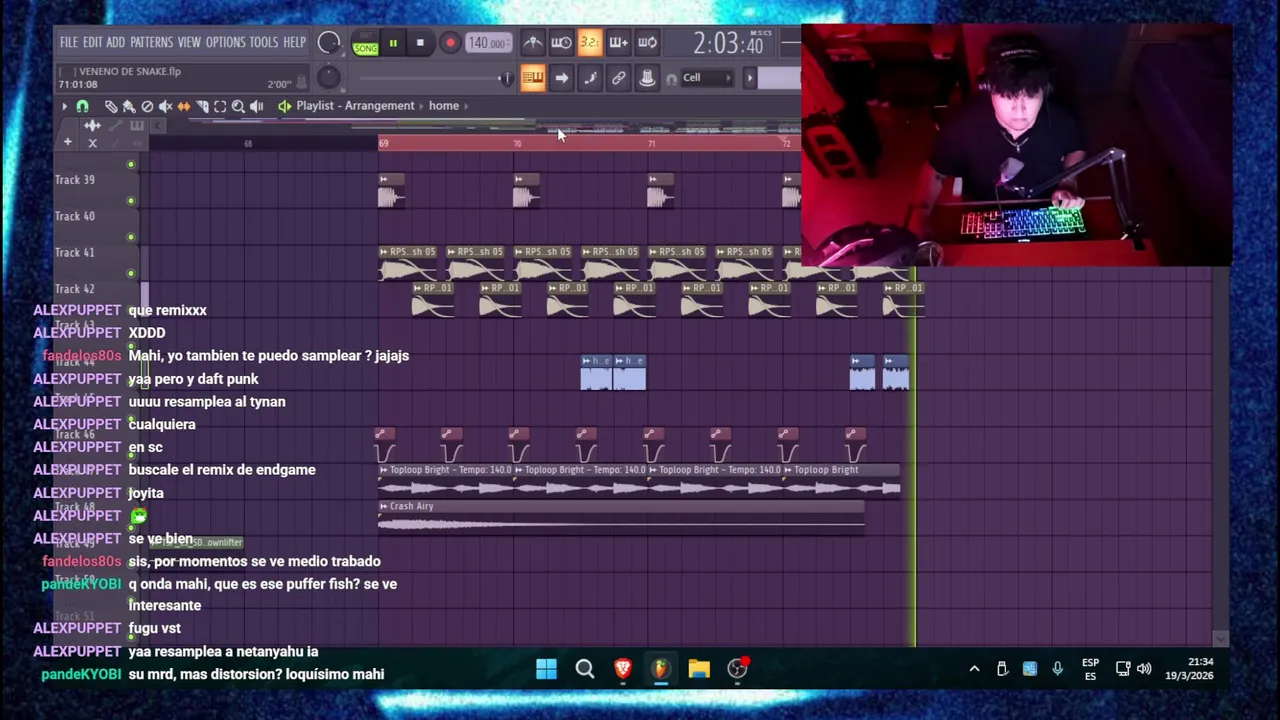The image size is (1280, 720).
Task: Click the X icon left of the timeline
Action: click(x=92, y=143)
